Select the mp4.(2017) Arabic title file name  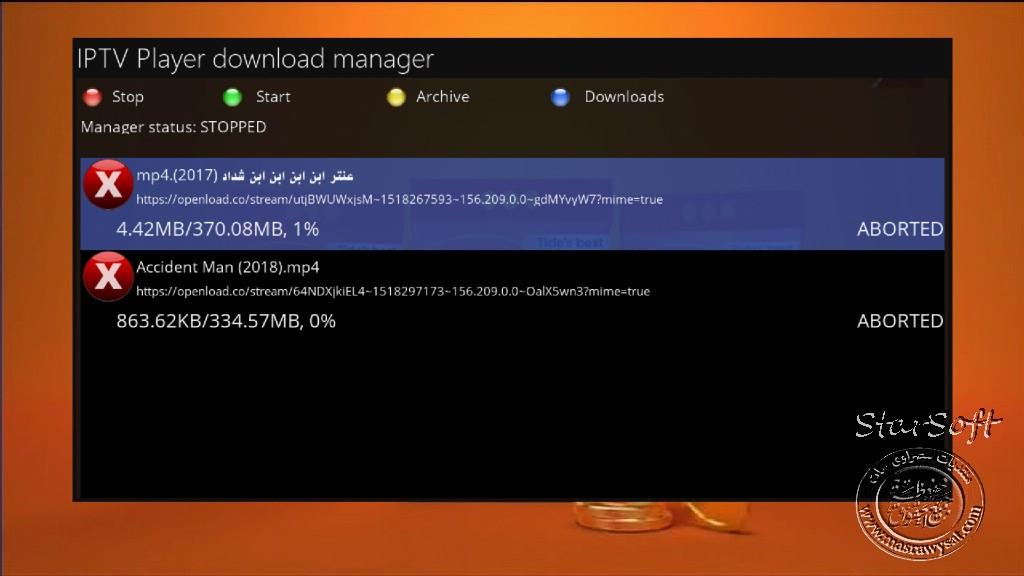(x=245, y=175)
